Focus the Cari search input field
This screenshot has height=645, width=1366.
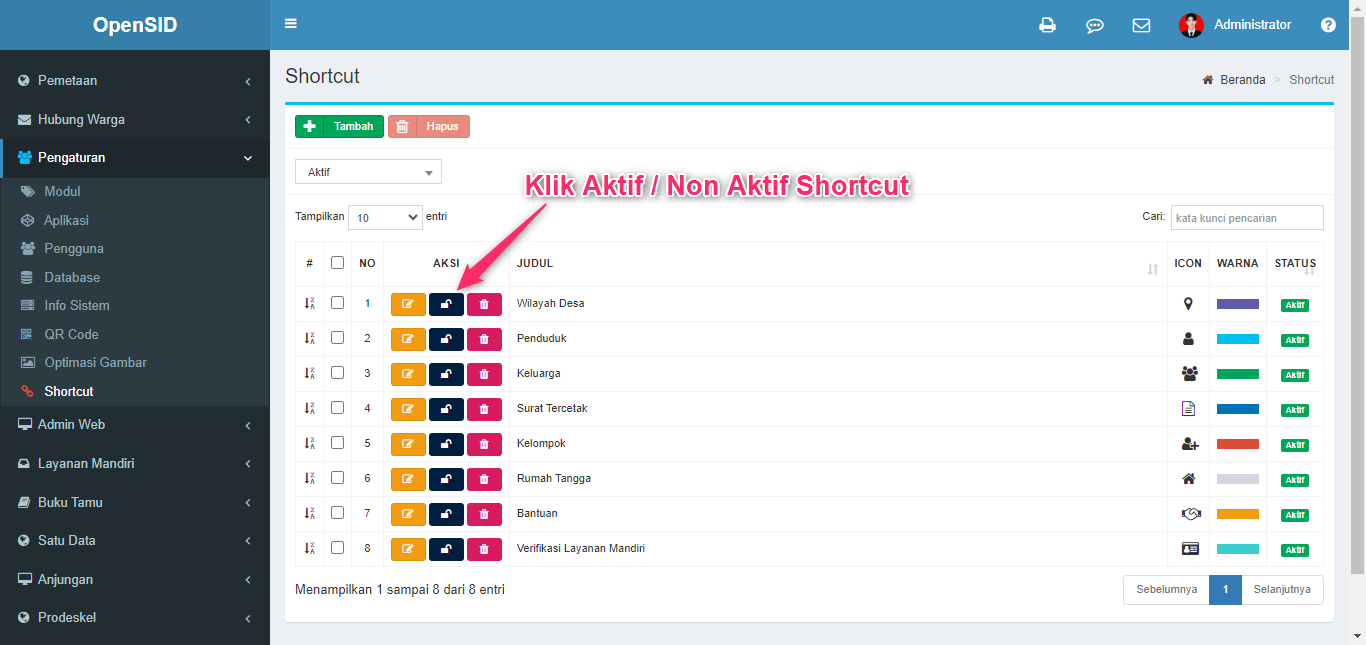[1247, 218]
